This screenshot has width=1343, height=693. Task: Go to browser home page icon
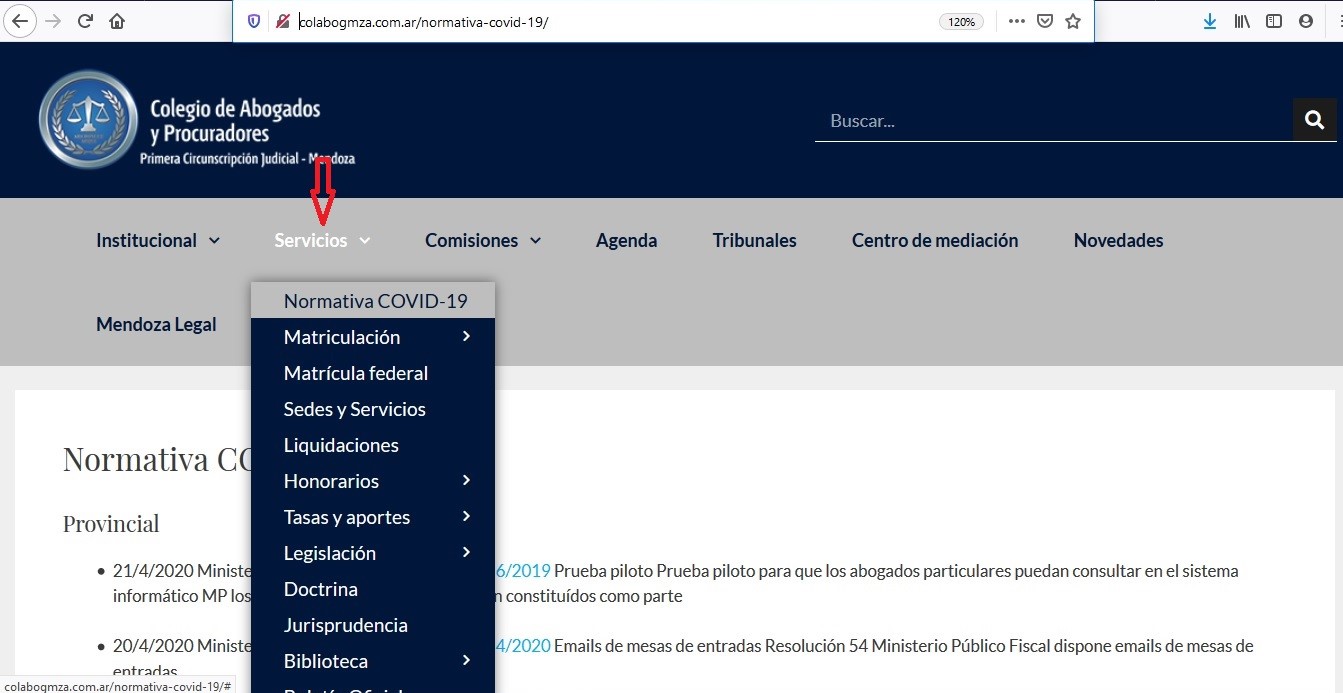click(x=117, y=21)
